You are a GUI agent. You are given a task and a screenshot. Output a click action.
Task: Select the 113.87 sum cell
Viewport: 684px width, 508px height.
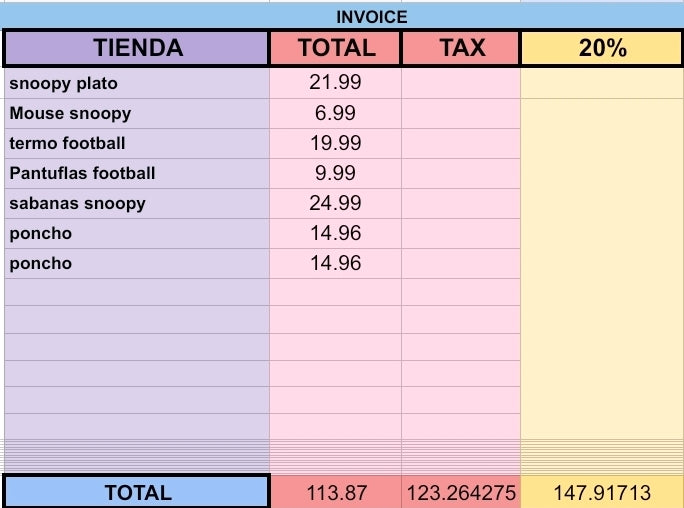pos(335,492)
